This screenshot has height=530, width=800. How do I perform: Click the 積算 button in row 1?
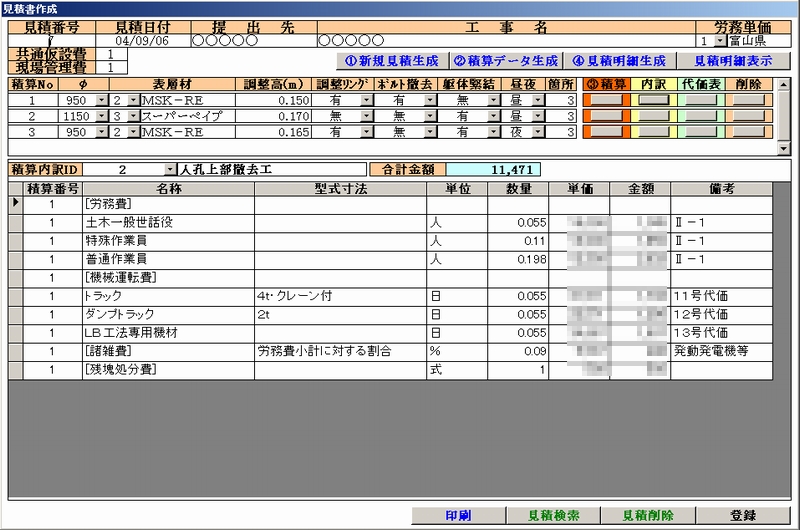pos(606,101)
